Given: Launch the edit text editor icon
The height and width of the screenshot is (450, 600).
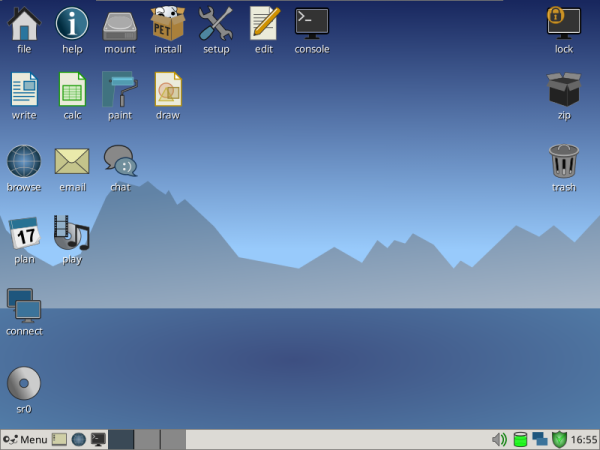Looking at the screenshot, I should coord(264,23).
